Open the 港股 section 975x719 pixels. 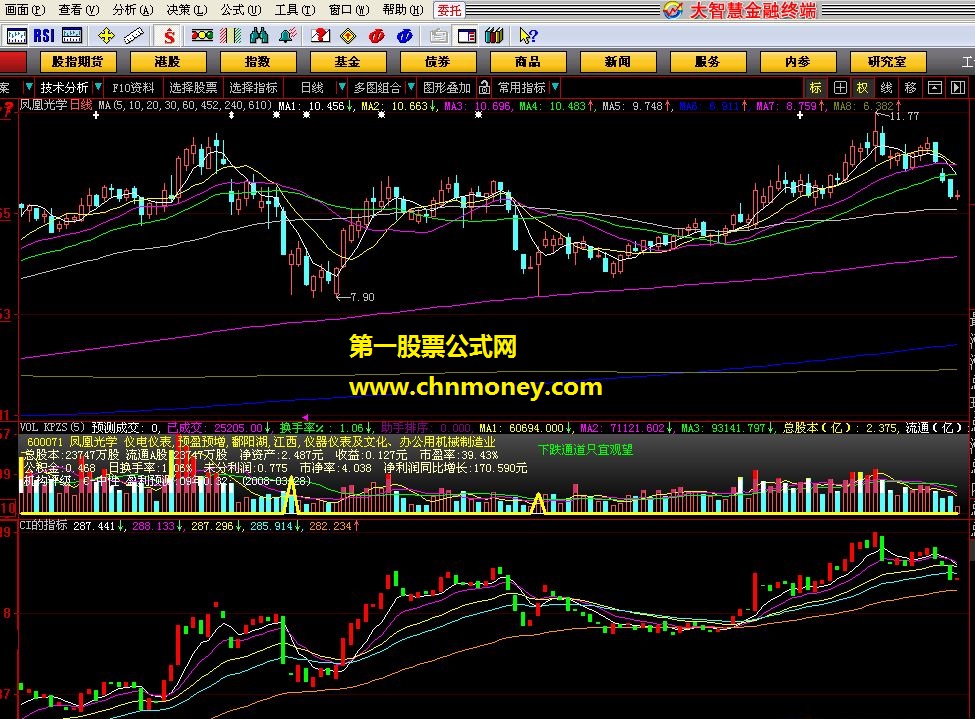tap(168, 62)
